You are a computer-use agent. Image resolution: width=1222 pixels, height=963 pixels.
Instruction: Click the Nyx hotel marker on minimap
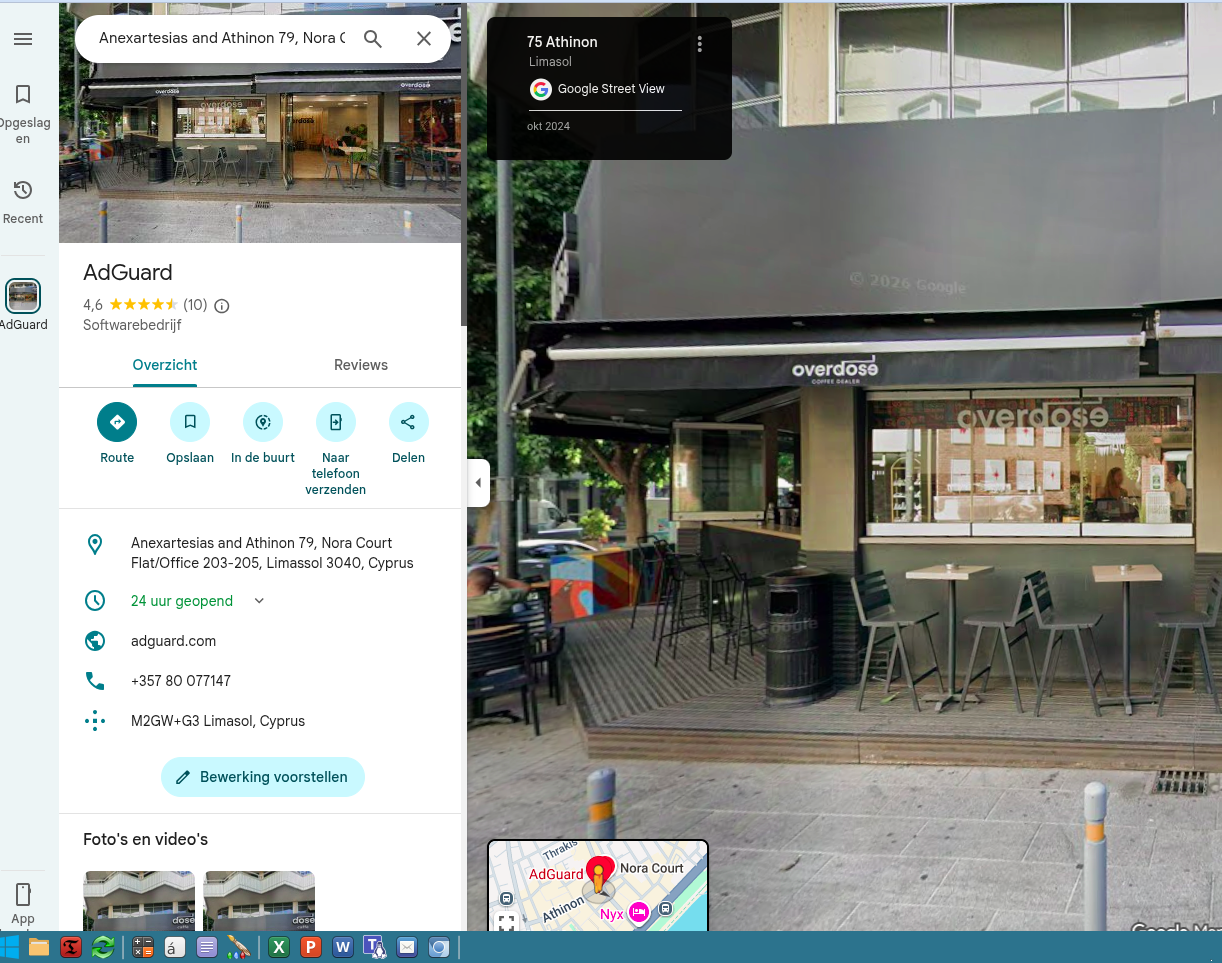(638, 912)
